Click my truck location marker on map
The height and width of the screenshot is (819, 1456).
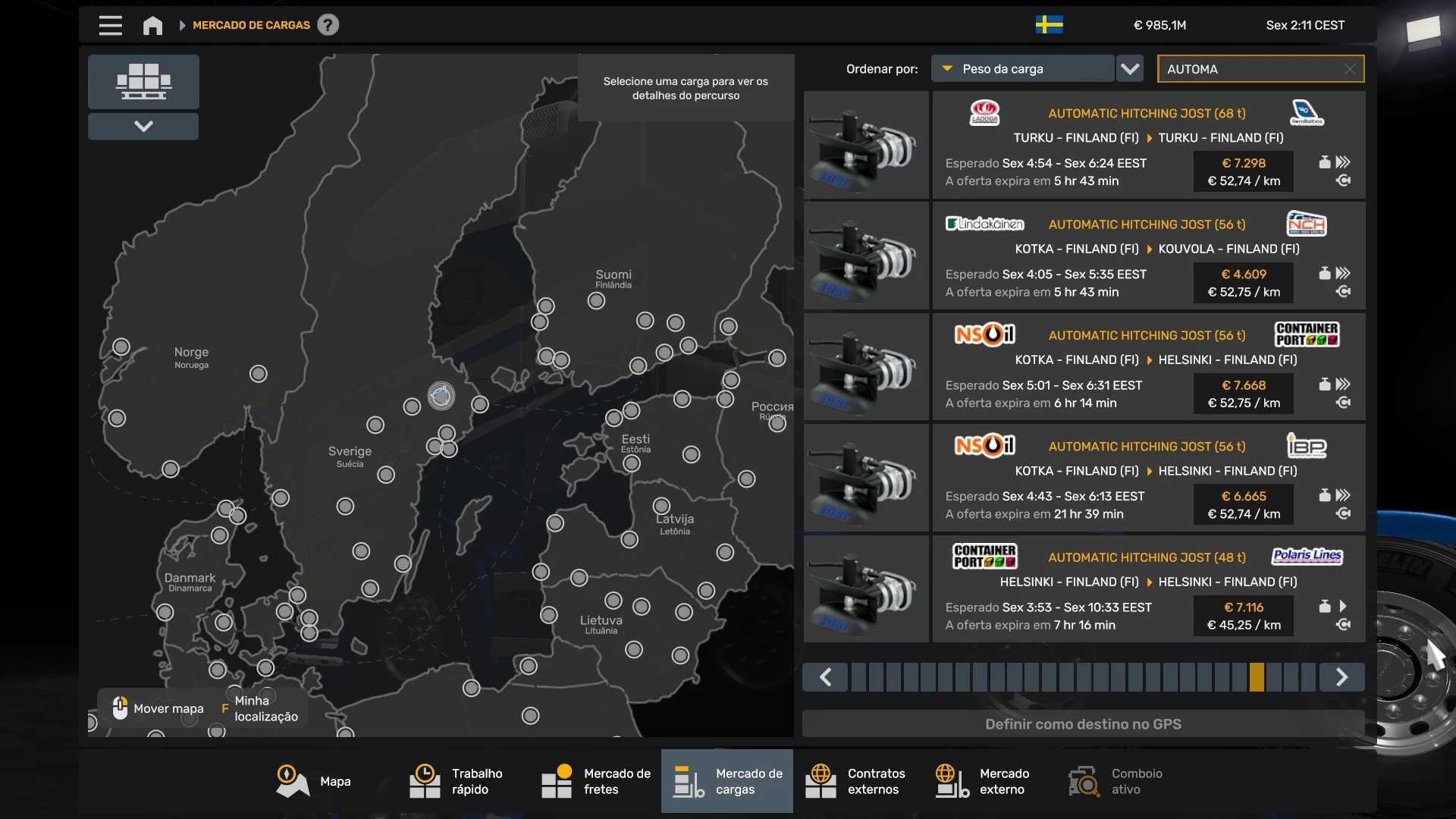coord(441,395)
